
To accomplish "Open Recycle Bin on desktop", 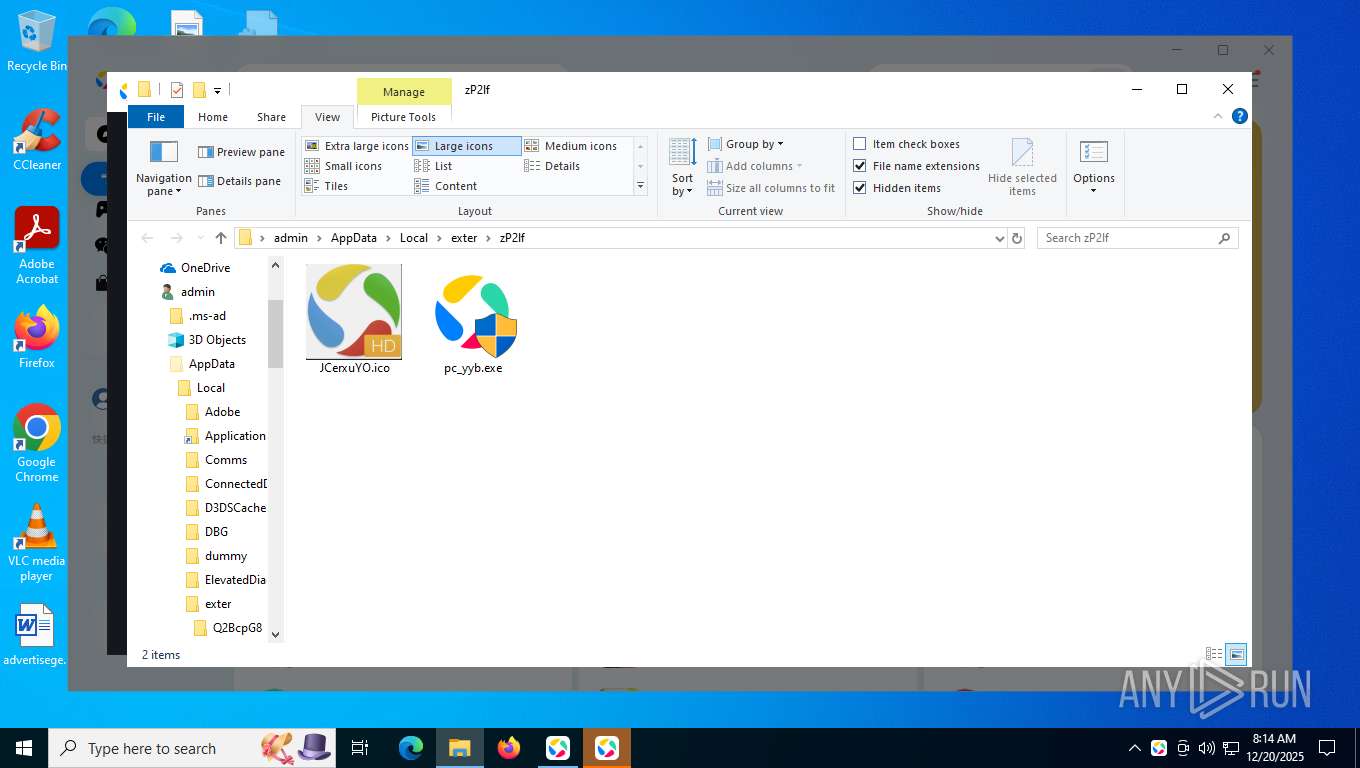I will 37,42.
